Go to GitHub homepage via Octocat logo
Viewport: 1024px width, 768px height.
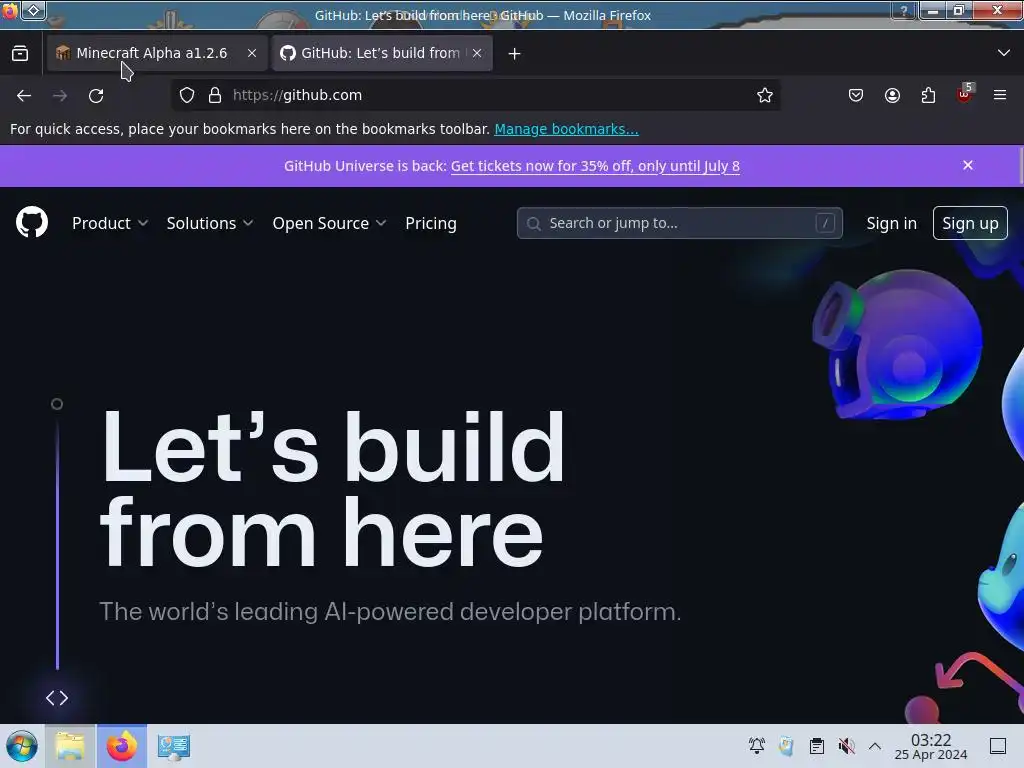point(32,222)
